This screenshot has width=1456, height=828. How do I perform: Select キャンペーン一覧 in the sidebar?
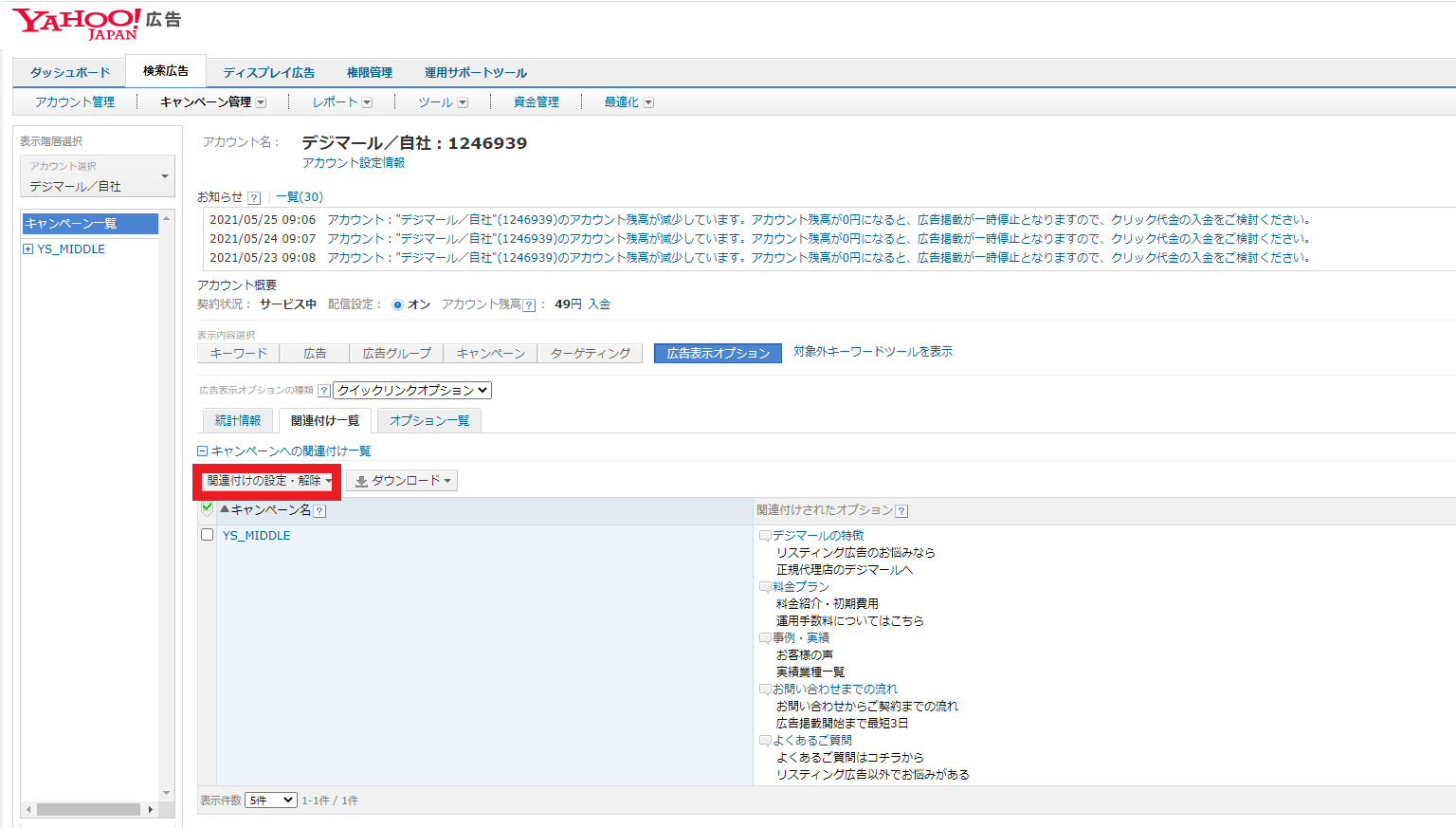pyautogui.click(x=90, y=224)
